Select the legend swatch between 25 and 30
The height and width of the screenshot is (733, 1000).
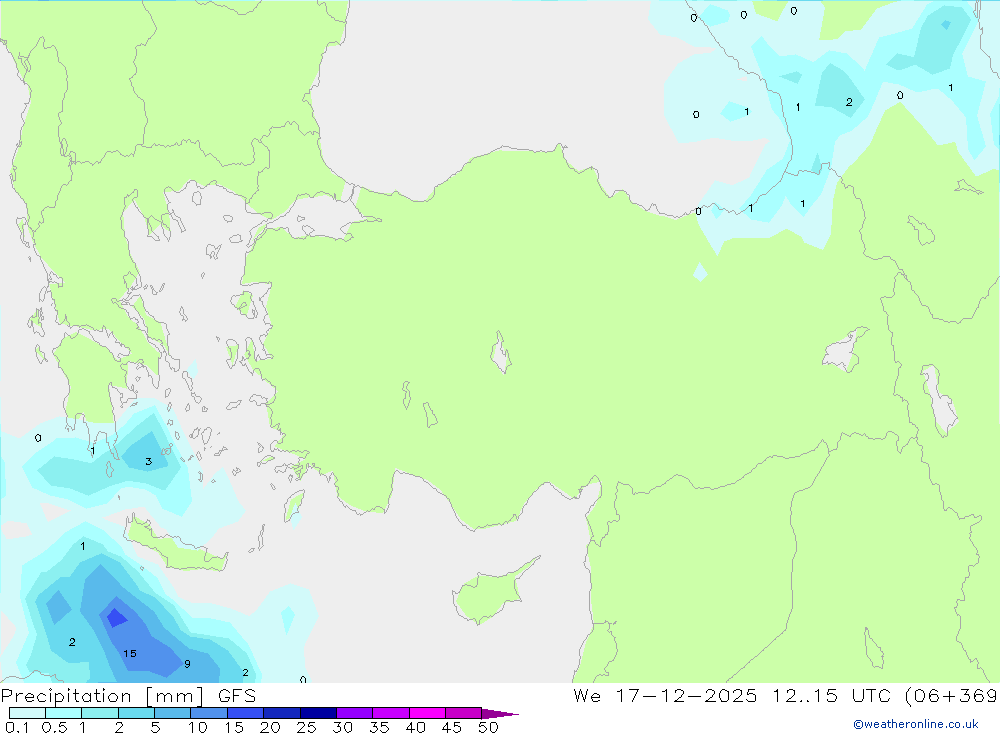click(318, 713)
